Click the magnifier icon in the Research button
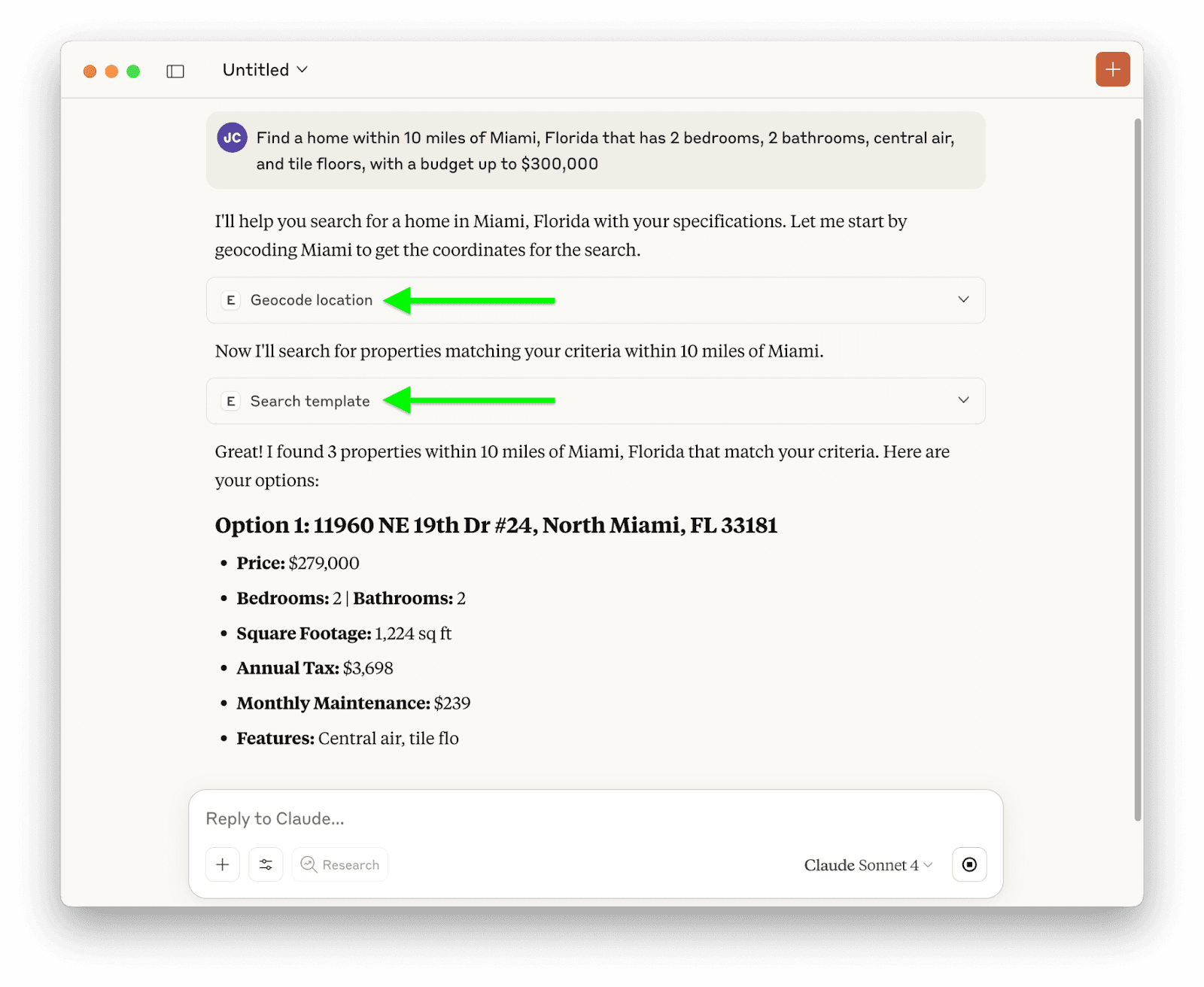The height and width of the screenshot is (987, 1204). pyautogui.click(x=309, y=864)
